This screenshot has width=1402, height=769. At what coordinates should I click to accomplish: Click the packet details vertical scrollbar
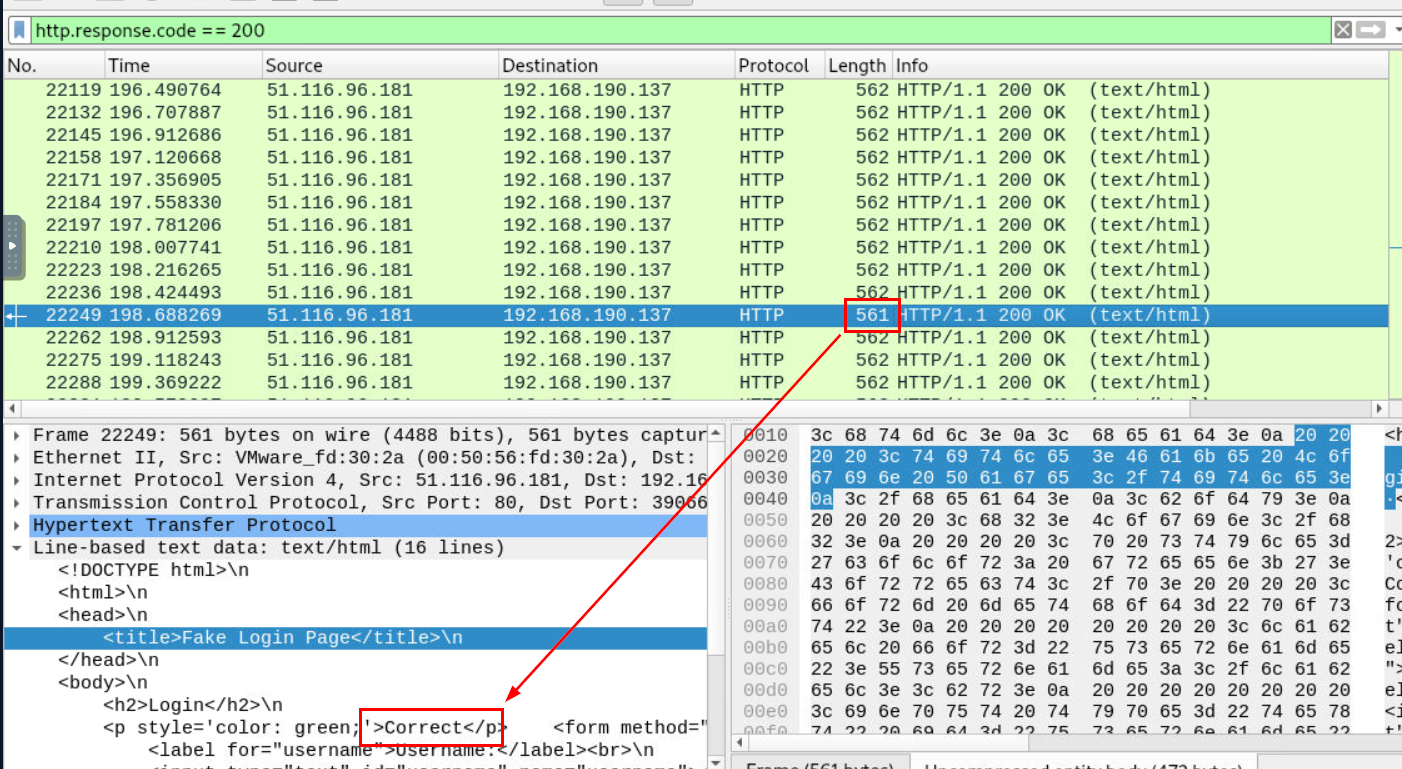pyautogui.click(x=715, y=600)
